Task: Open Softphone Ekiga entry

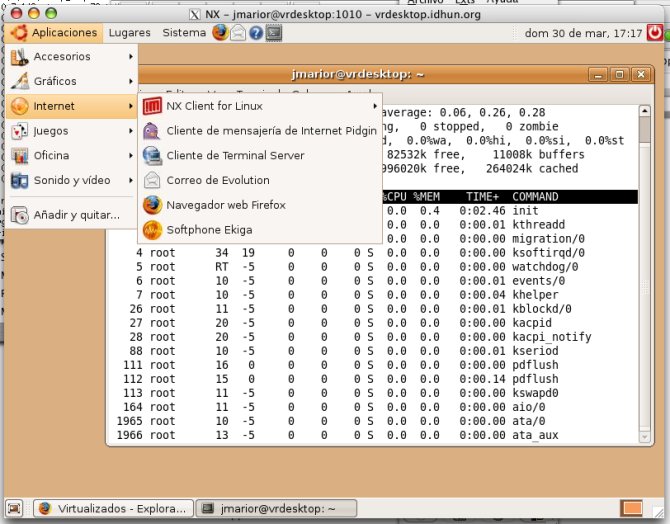Action: [260, 230]
